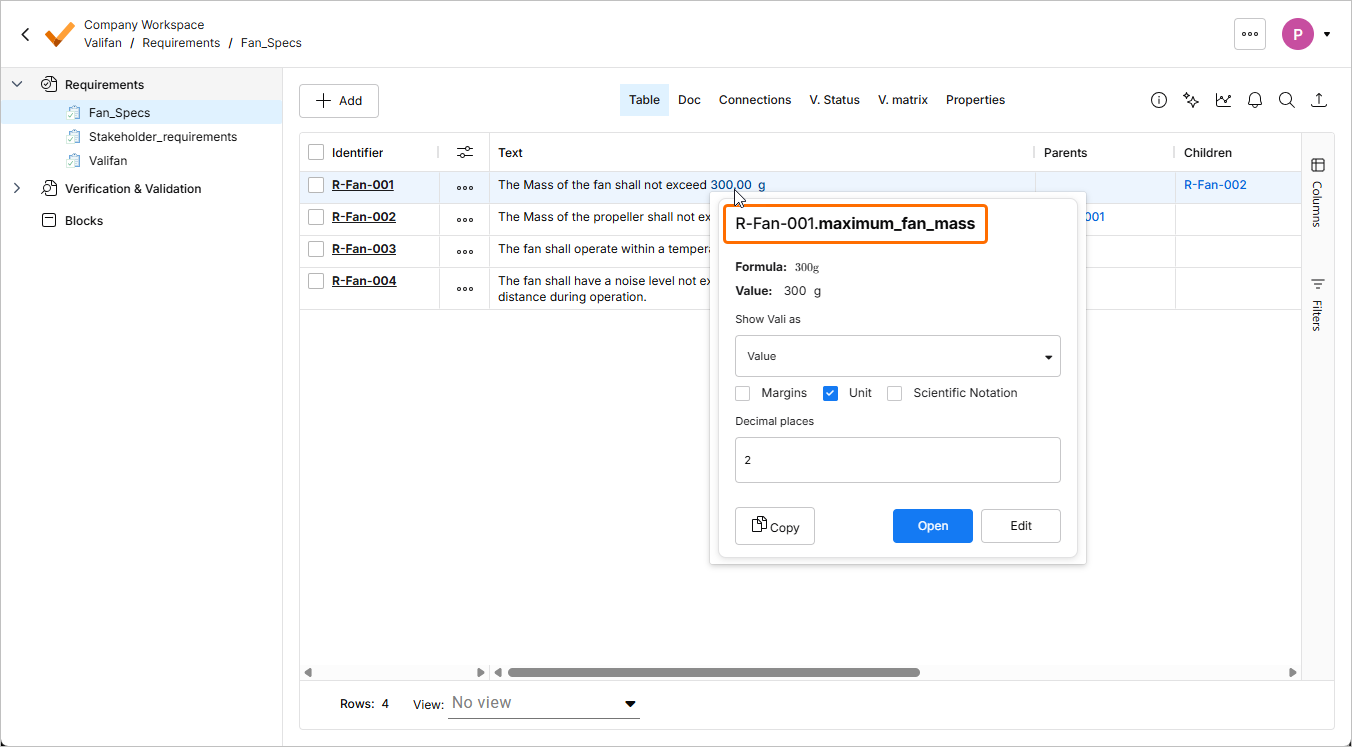Click the notifications bell icon

[x=1255, y=100]
